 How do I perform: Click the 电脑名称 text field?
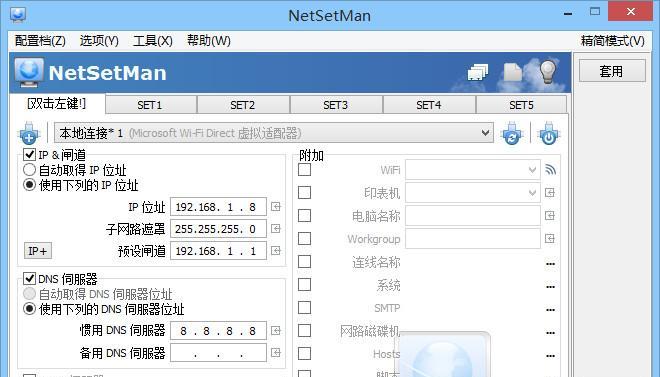click(x=473, y=216)
